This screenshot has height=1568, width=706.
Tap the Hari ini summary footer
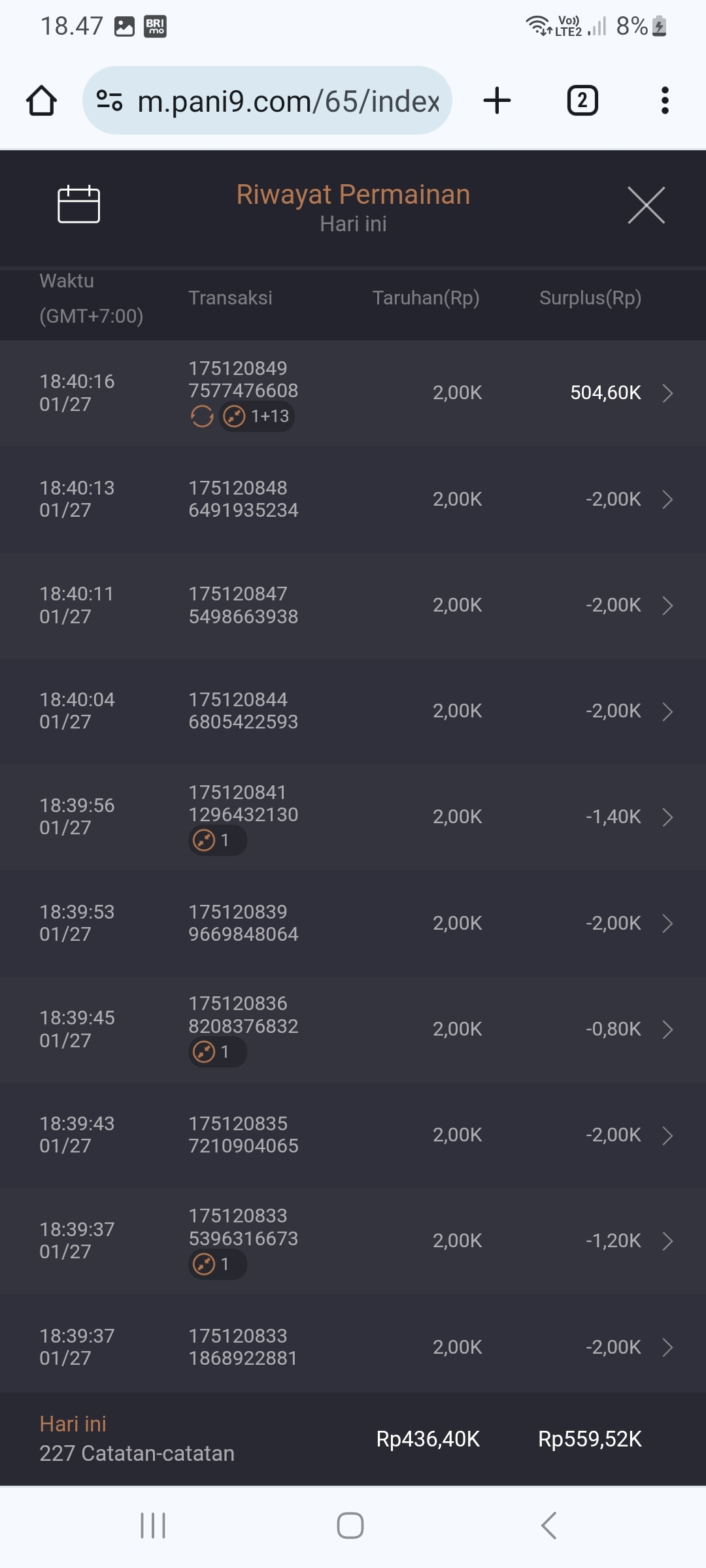pyautogui.click(x=137, y=1439)
